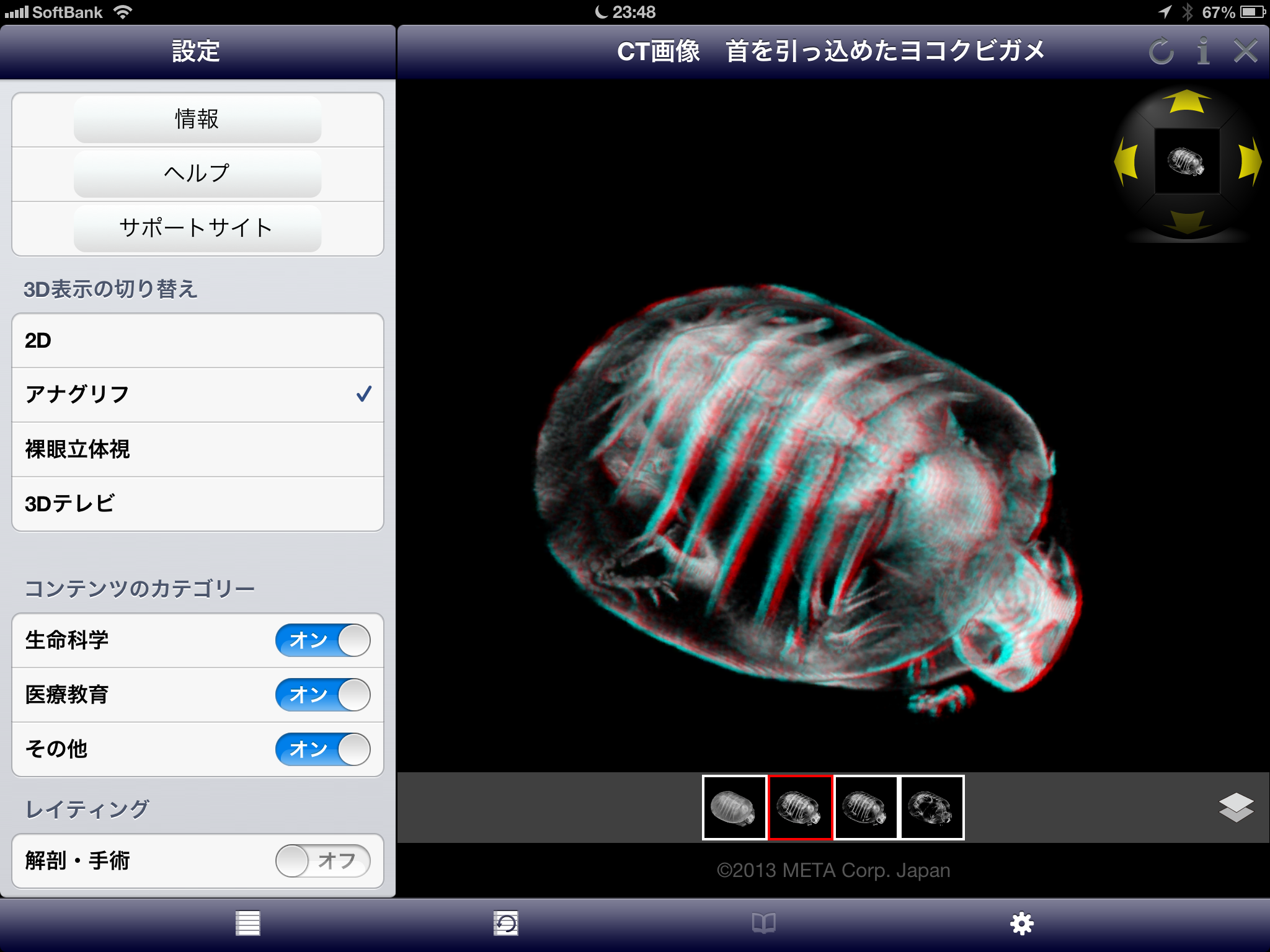Turn off the 生命科学 switch

point(322,640)
